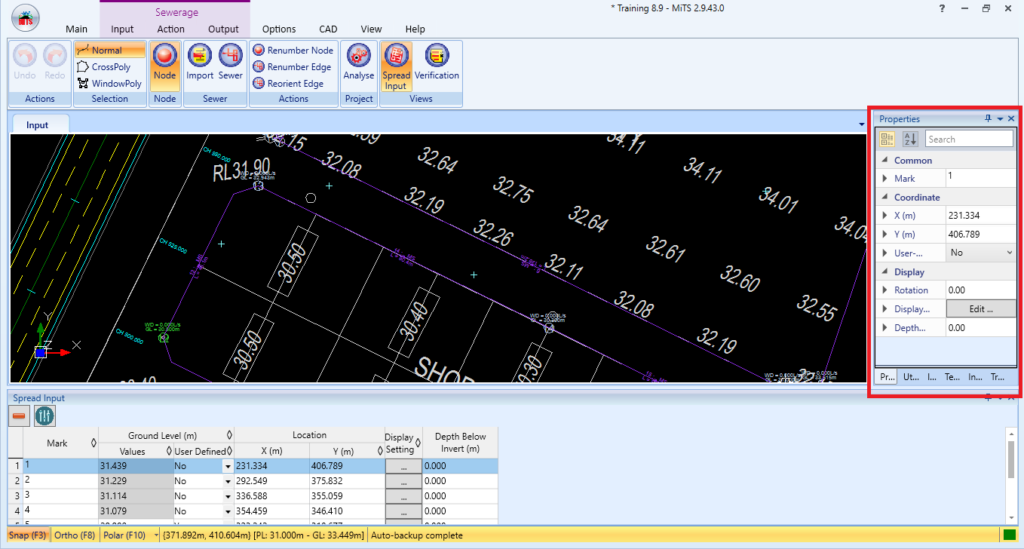The width and height of the screenshot is (1024, 549).
Task: Collapse the Common property group
Action: point(885,160)
